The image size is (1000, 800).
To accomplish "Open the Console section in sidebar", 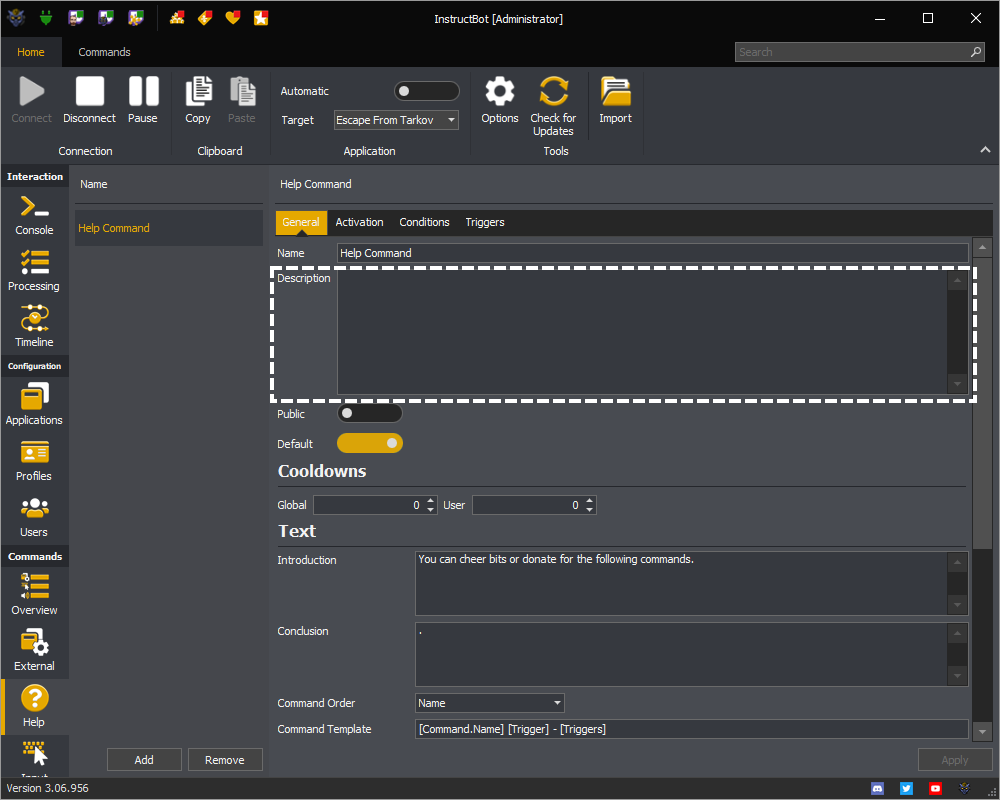I will 34,215.
